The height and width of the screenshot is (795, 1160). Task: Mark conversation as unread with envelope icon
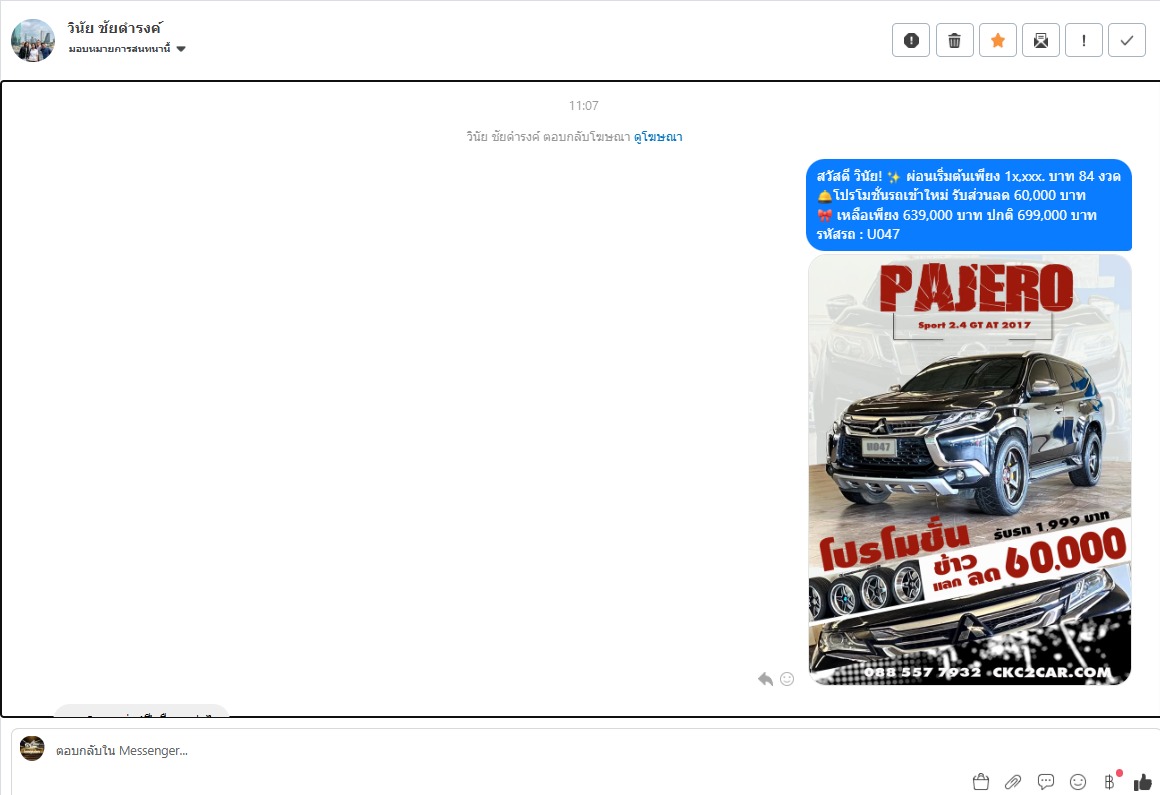(1040, 40)
